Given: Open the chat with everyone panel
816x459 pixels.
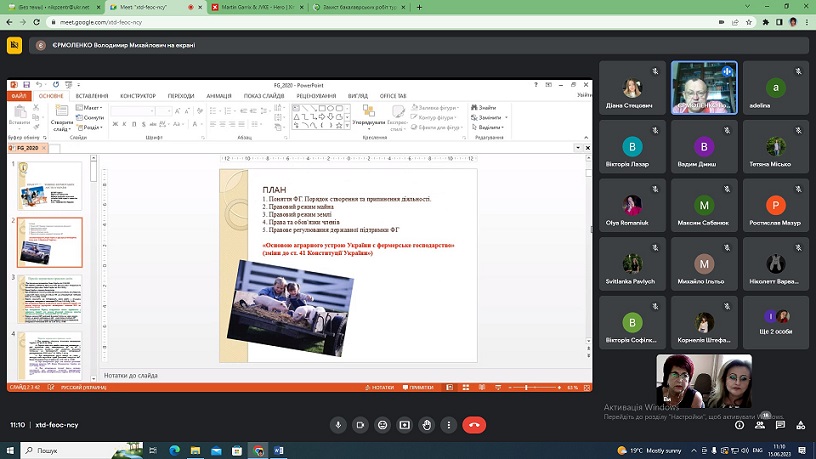Looking at the screenshot, I should 780,425.
